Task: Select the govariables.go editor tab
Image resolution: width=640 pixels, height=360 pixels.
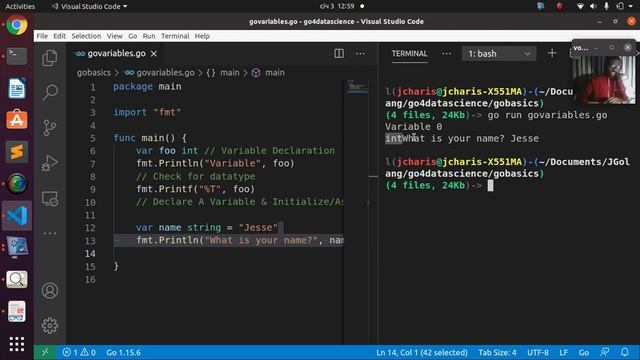Action: tap(115, 53)
